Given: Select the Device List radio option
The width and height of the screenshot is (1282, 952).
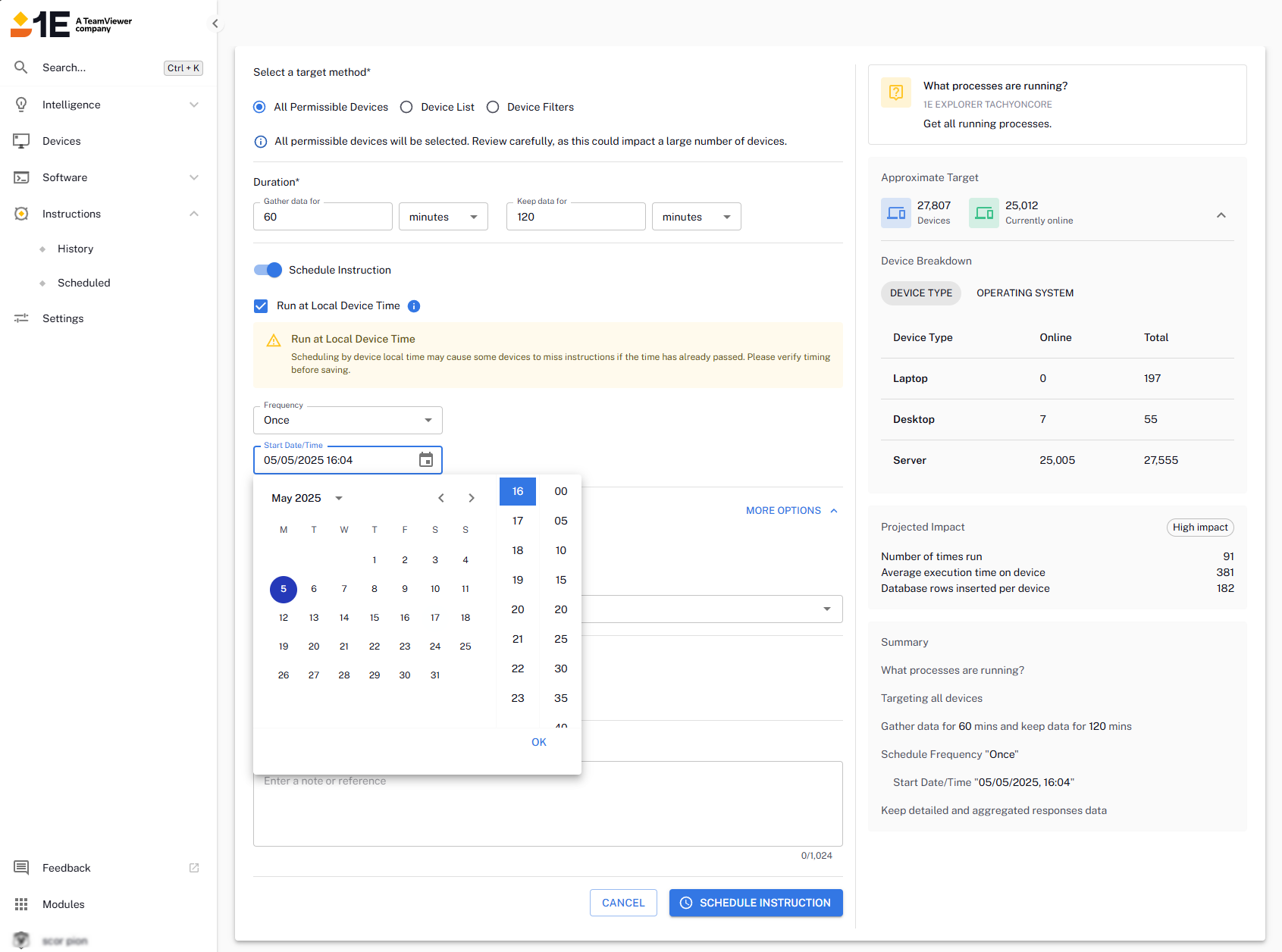Looking at the screenshot, I should point(407,108).
